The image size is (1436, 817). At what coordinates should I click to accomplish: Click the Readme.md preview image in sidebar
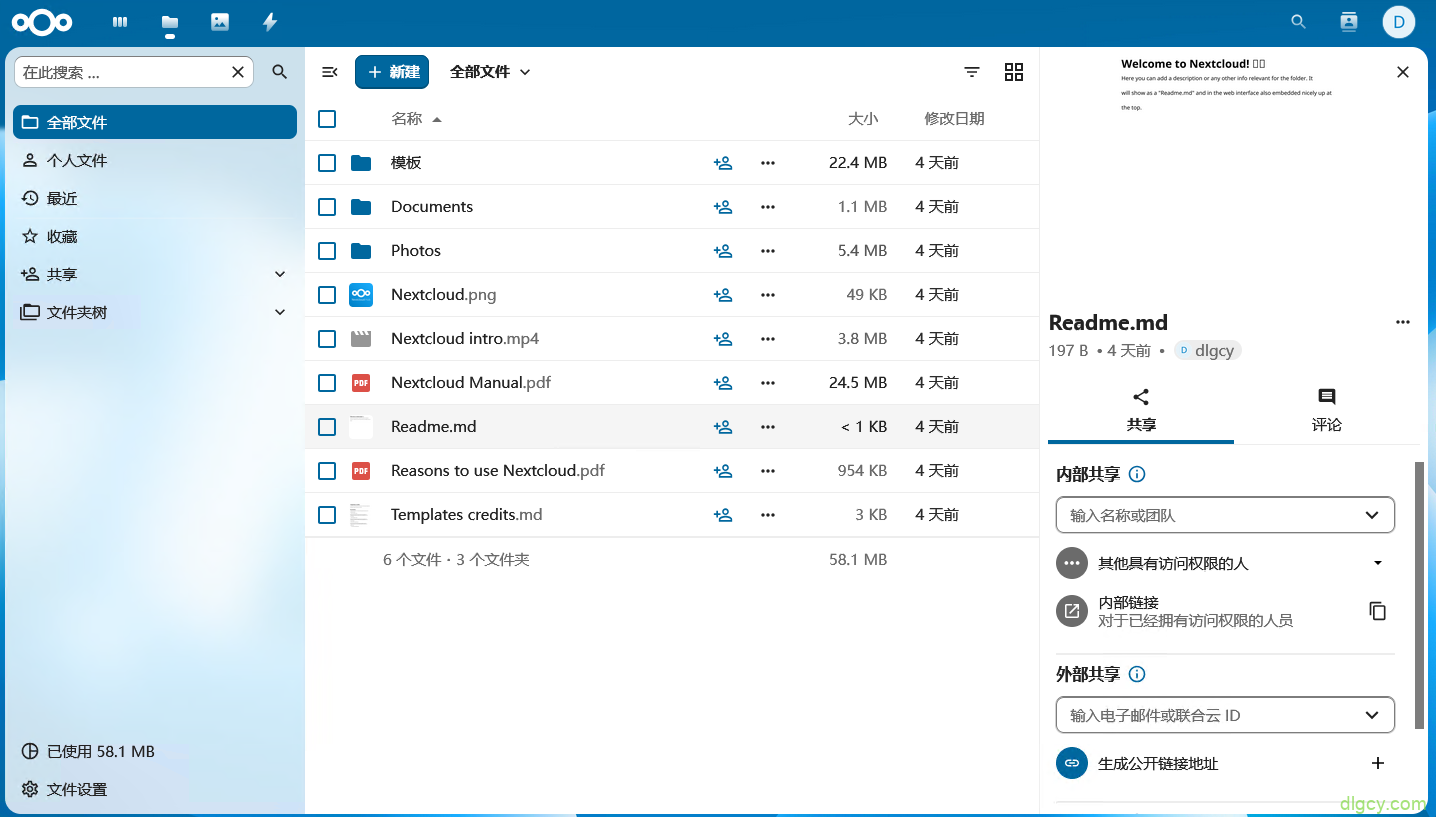[x=1227, y=175]
